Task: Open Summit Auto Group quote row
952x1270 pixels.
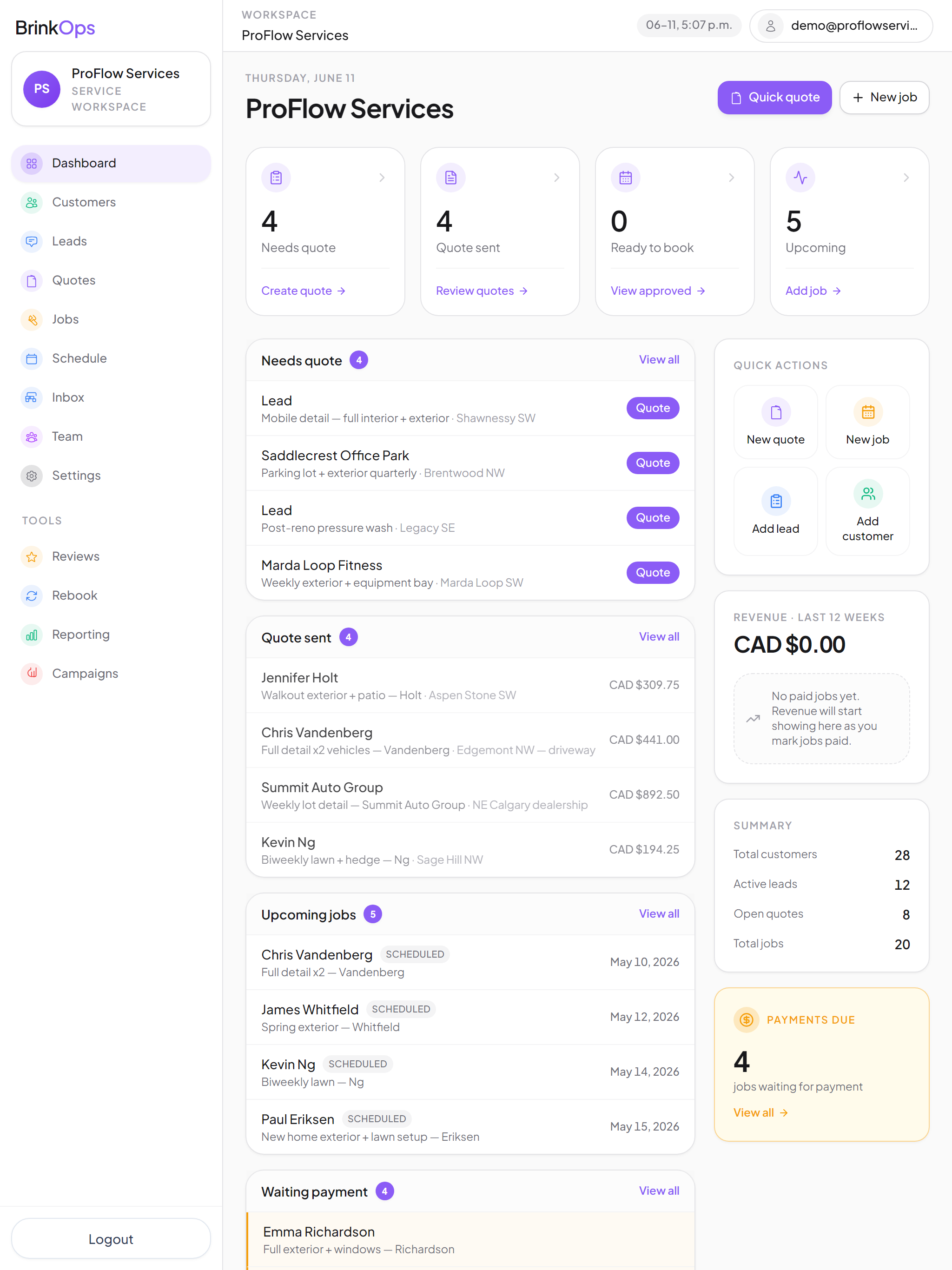Action: 470,795
